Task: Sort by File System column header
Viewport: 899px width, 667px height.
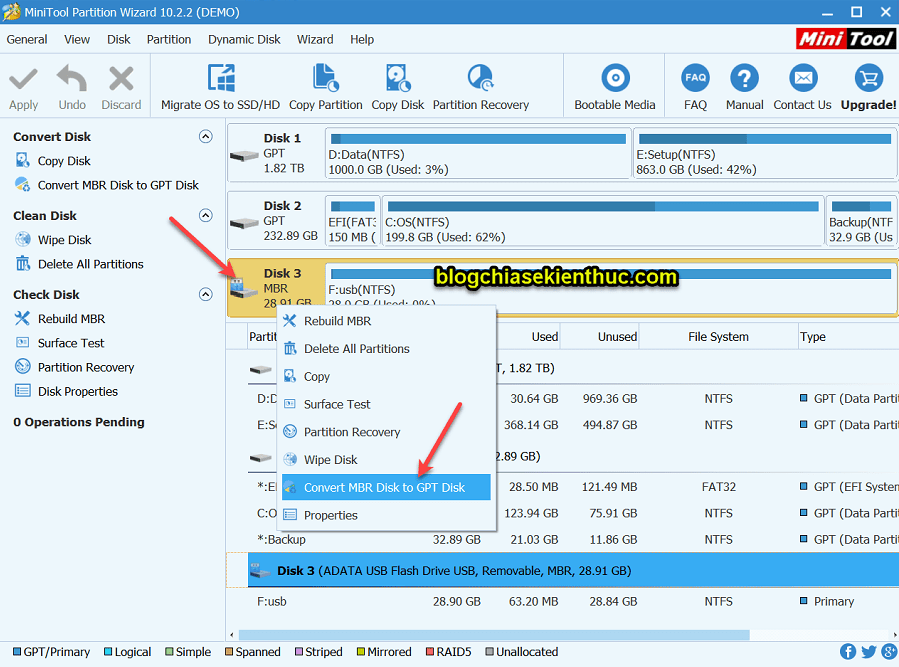Action: [718, 337]
